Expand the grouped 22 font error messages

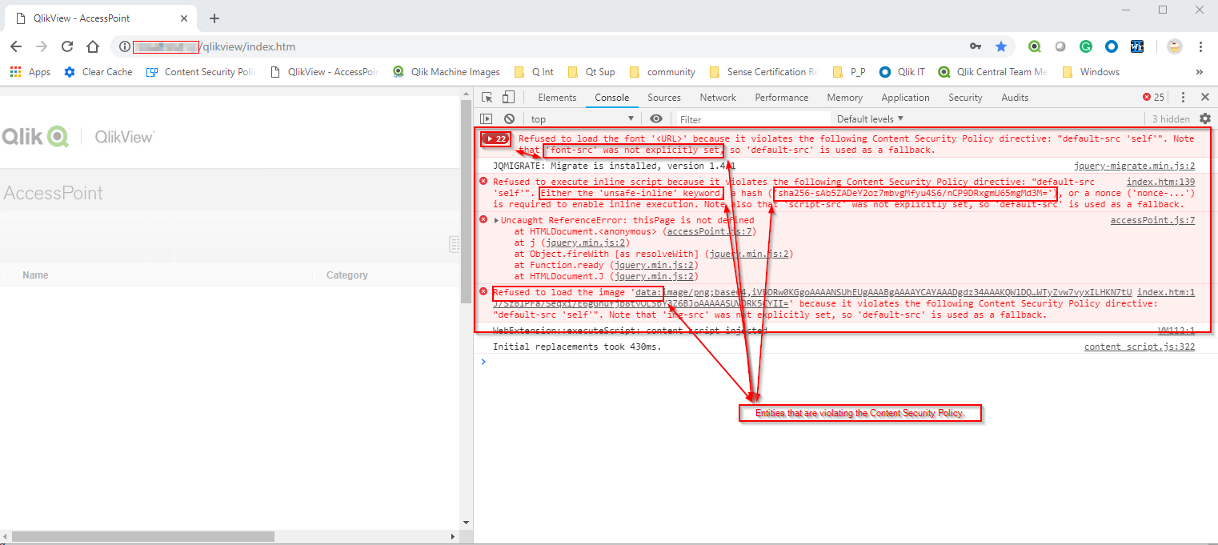[x=496, y=138]
